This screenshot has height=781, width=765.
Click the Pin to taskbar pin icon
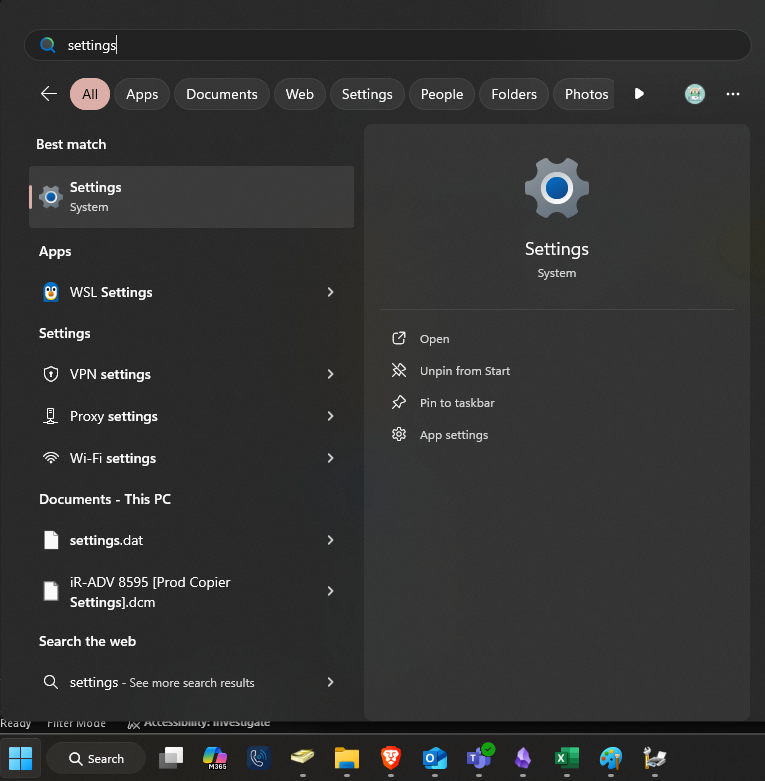coord(399,402)
